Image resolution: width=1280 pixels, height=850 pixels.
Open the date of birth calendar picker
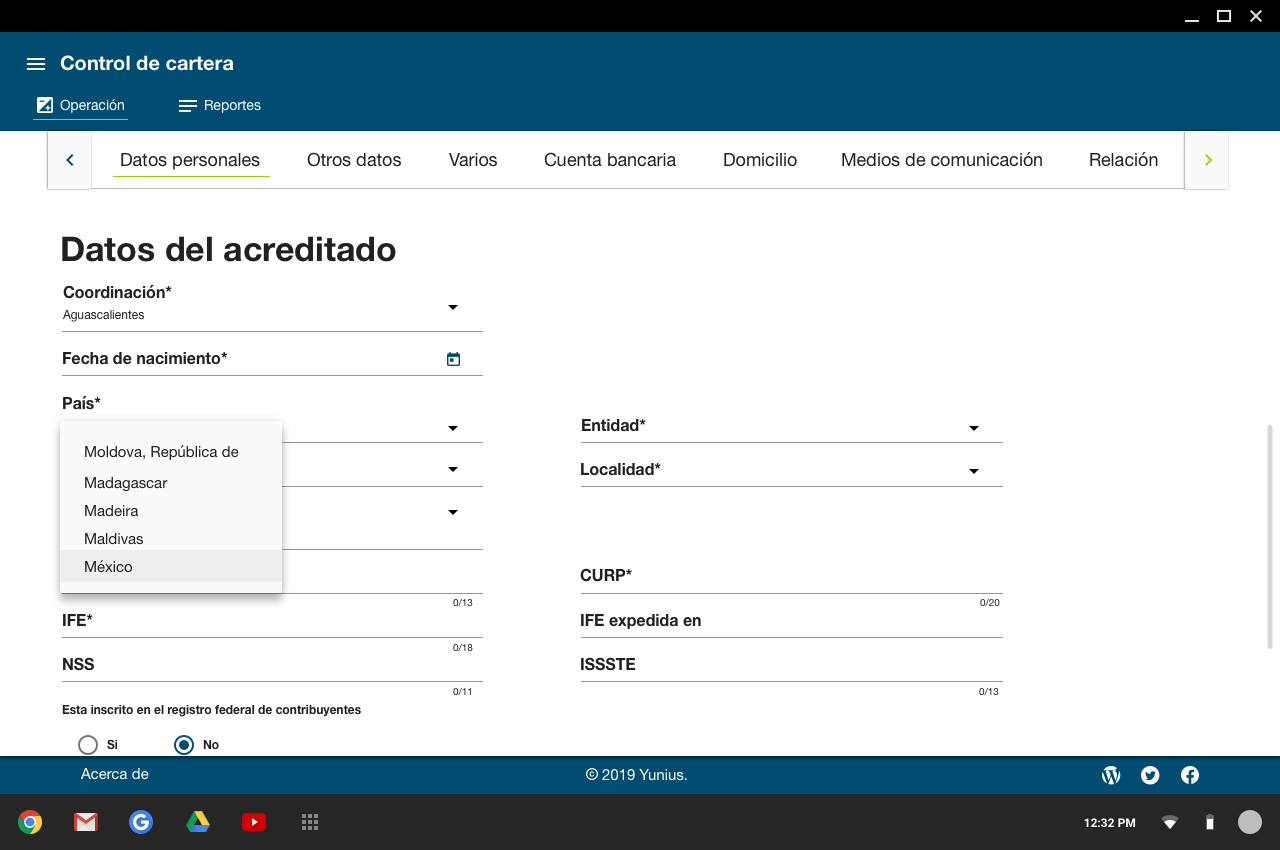point(453,359)
